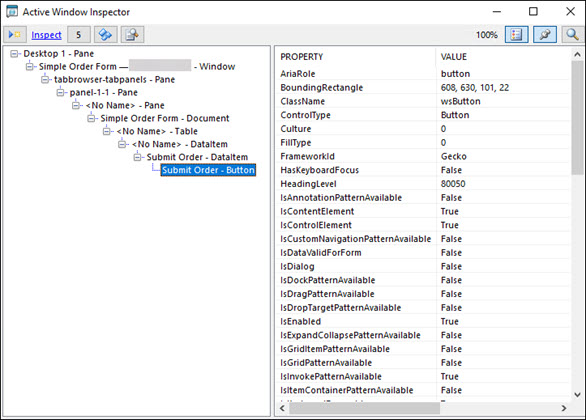The height and width of the screenshot is (420, 586).
Task: Click the ControlType property name
Action: click(x=305, y=115)
